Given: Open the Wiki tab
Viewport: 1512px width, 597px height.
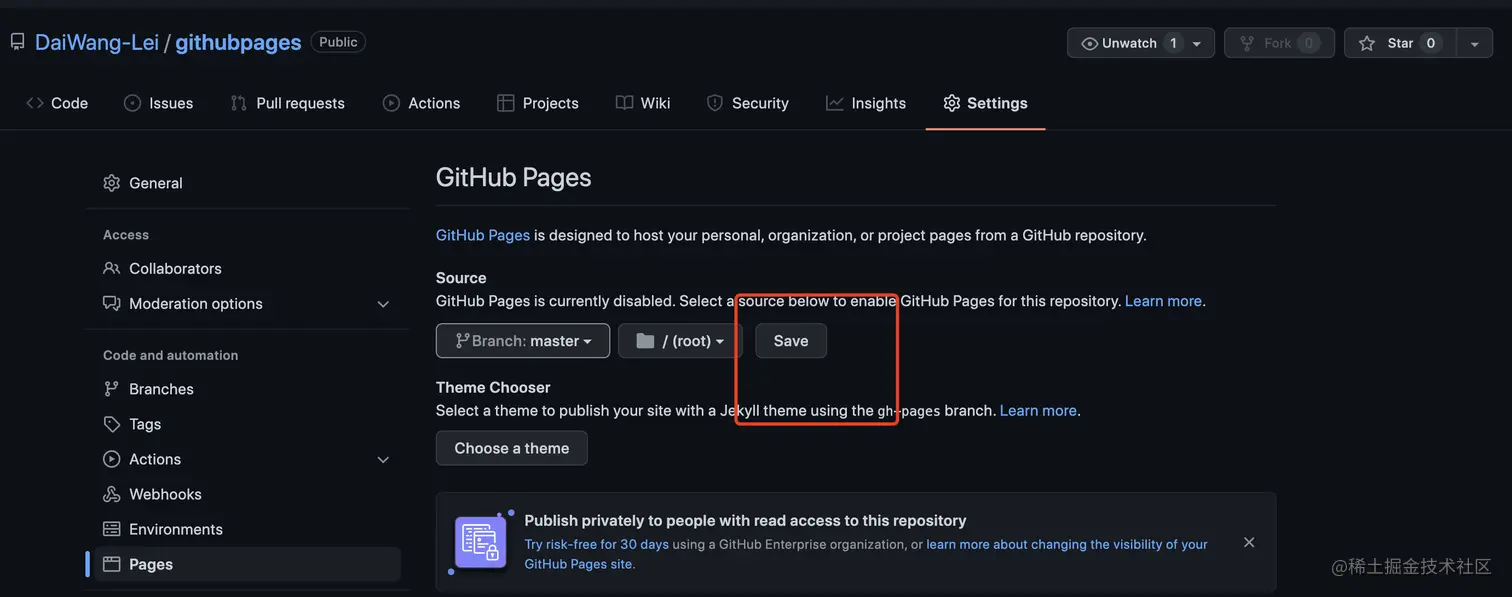Looking at the screenshot, I should 643,103.
